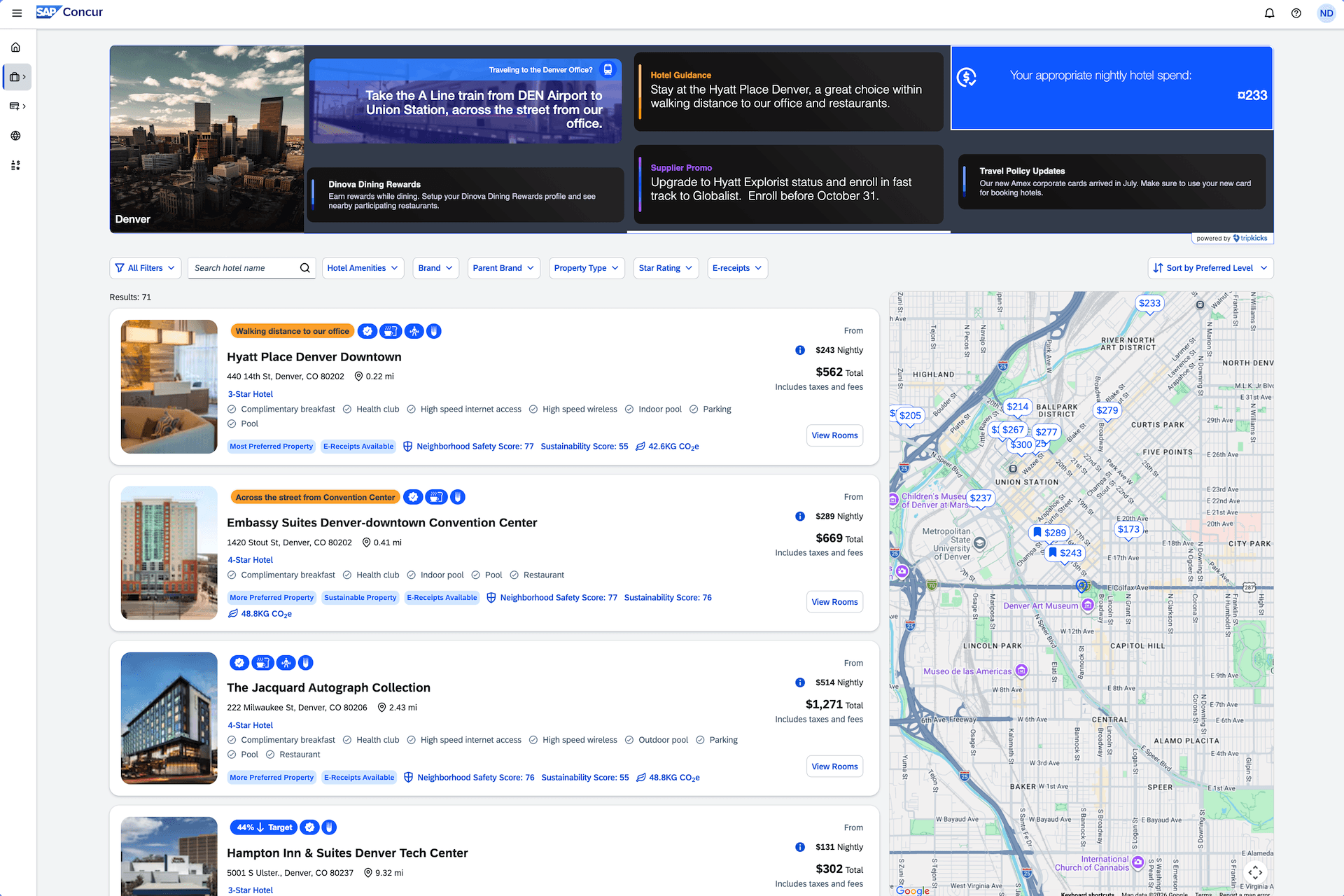Screen dimensions: 1344x896
Task: Click the notifications bell icon
Action: click(x=1269, y=13)
